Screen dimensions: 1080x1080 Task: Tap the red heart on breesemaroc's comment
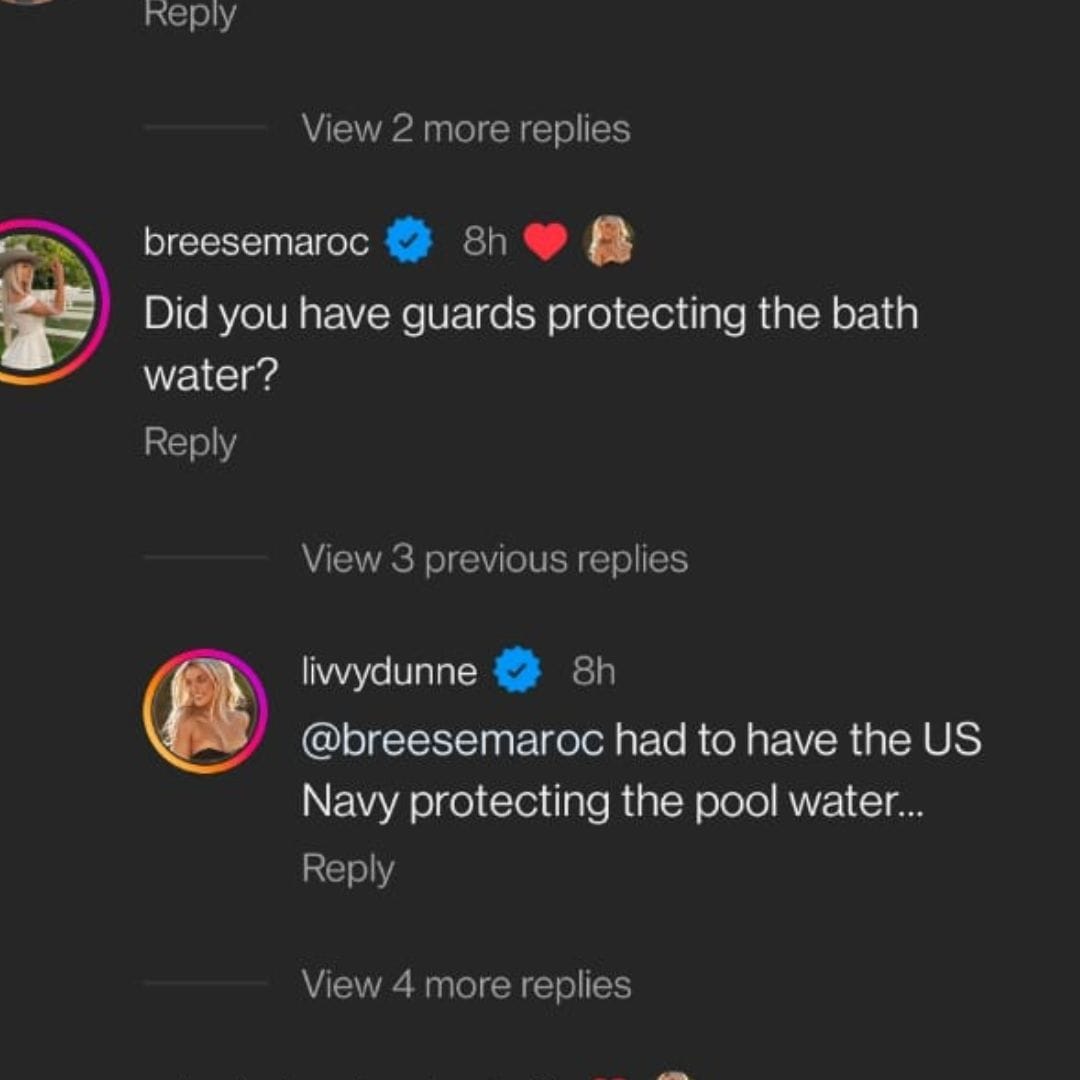click(545, 242)
